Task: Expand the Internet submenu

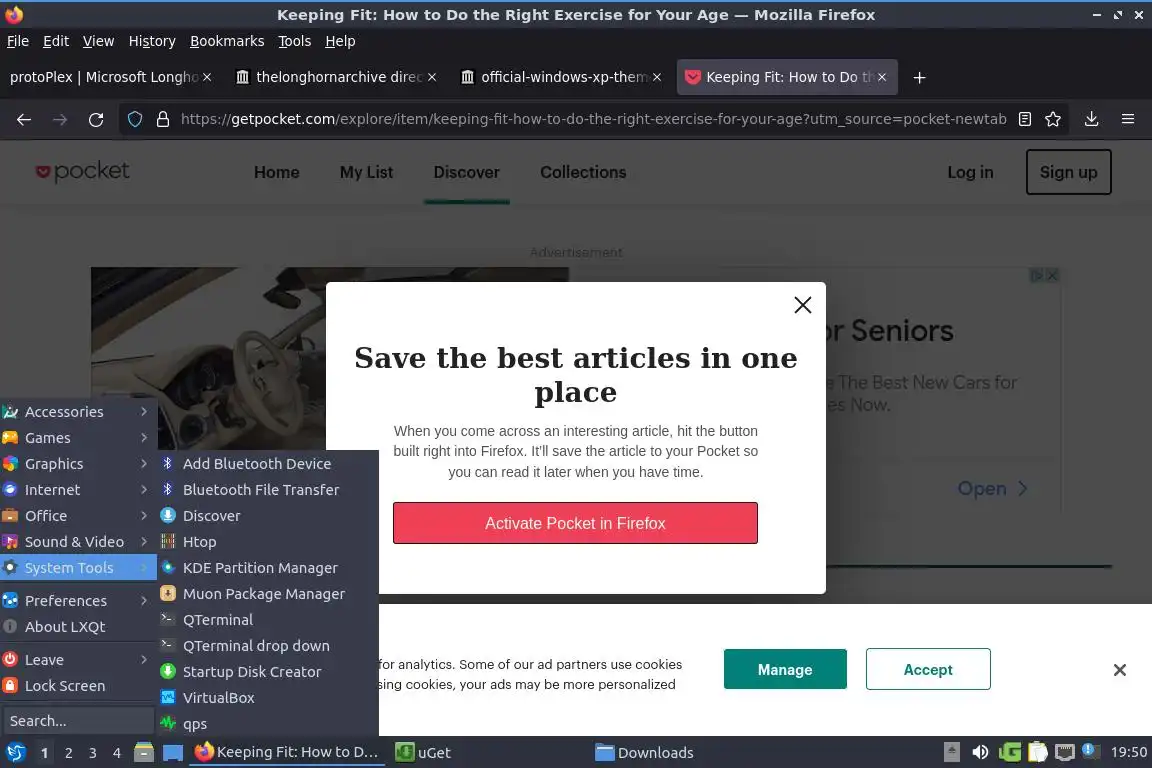Action: 78,489
